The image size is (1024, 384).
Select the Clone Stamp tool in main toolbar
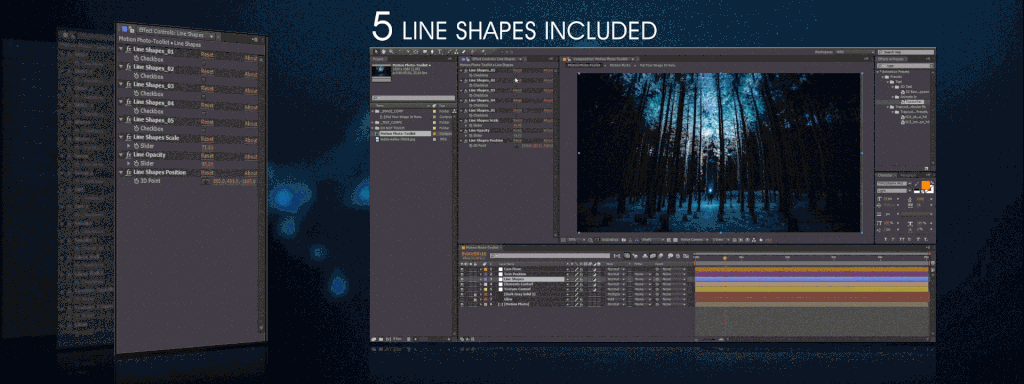[456, 52]
